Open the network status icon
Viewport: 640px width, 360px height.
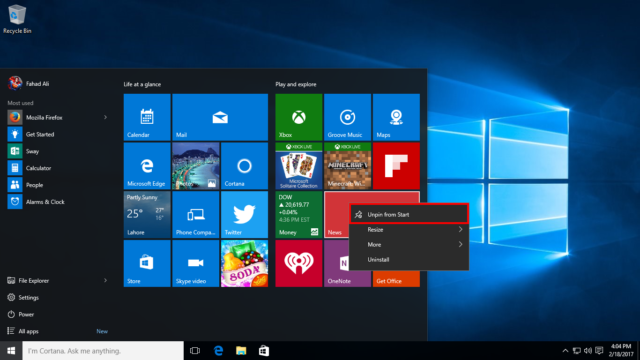coord(577,351)
